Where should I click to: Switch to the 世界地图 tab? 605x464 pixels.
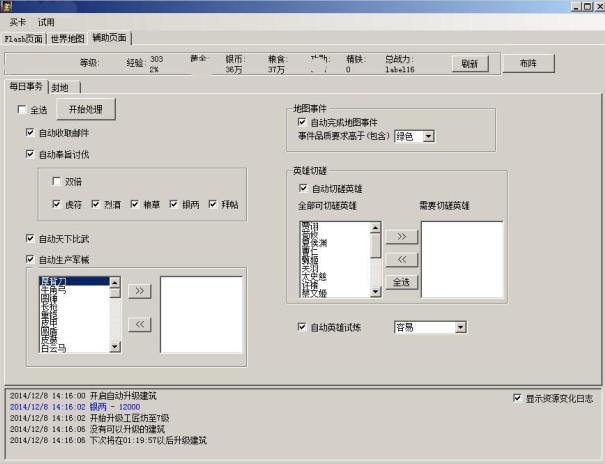(x=67, y=38)
